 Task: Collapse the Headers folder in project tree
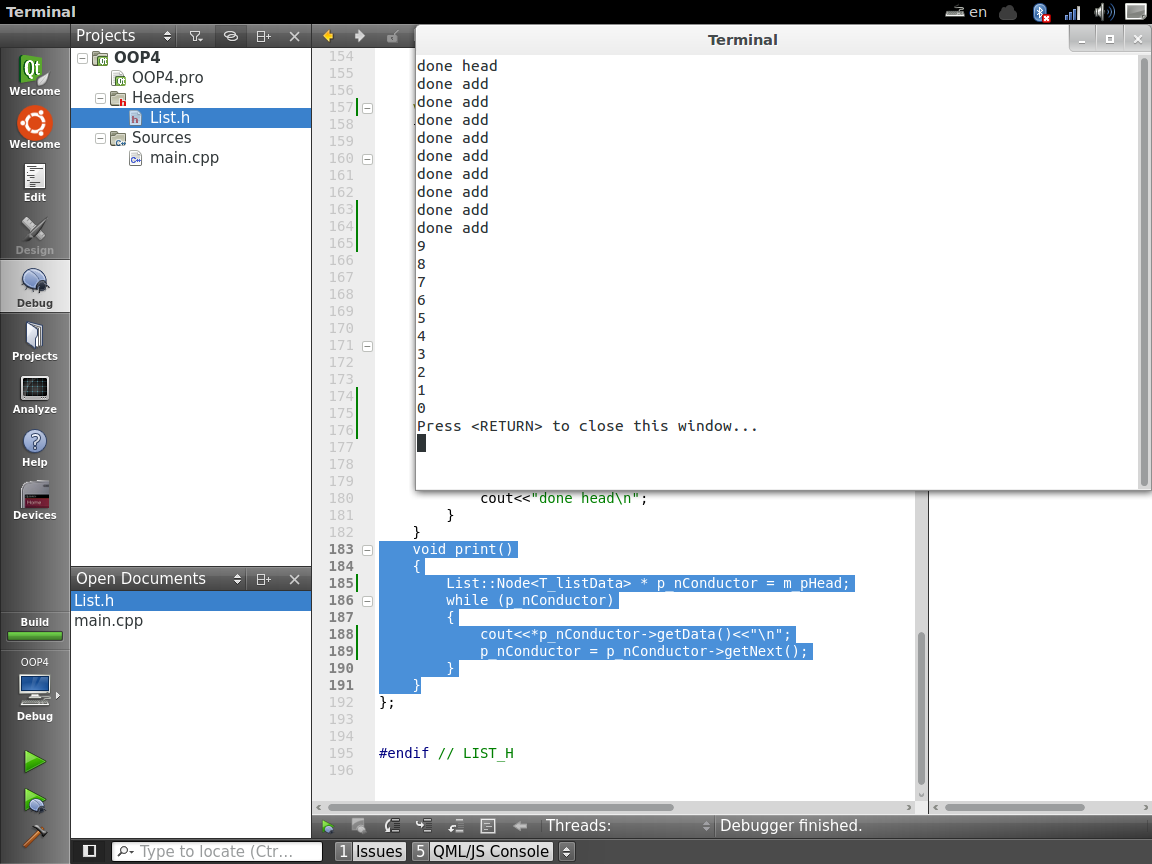(x=100, y=98)
